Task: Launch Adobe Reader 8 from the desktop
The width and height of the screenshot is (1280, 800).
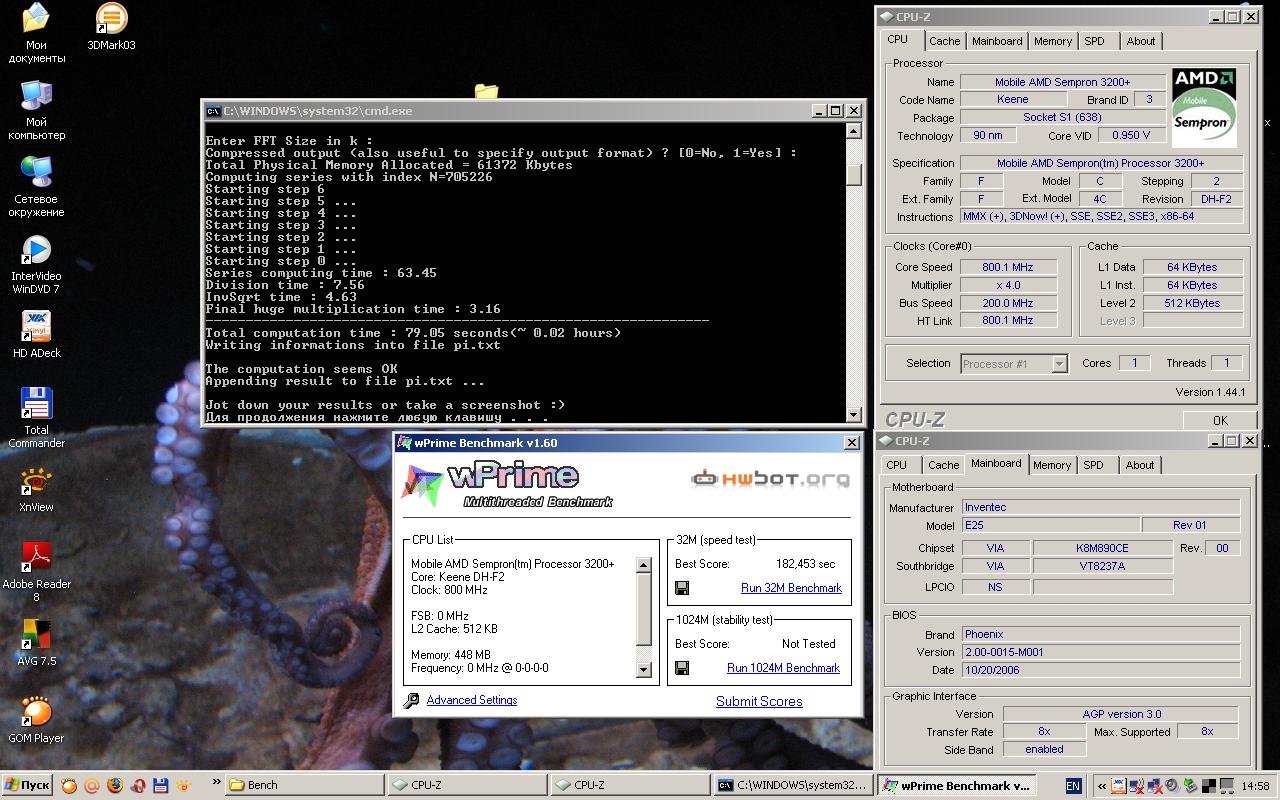Action: 36,572
